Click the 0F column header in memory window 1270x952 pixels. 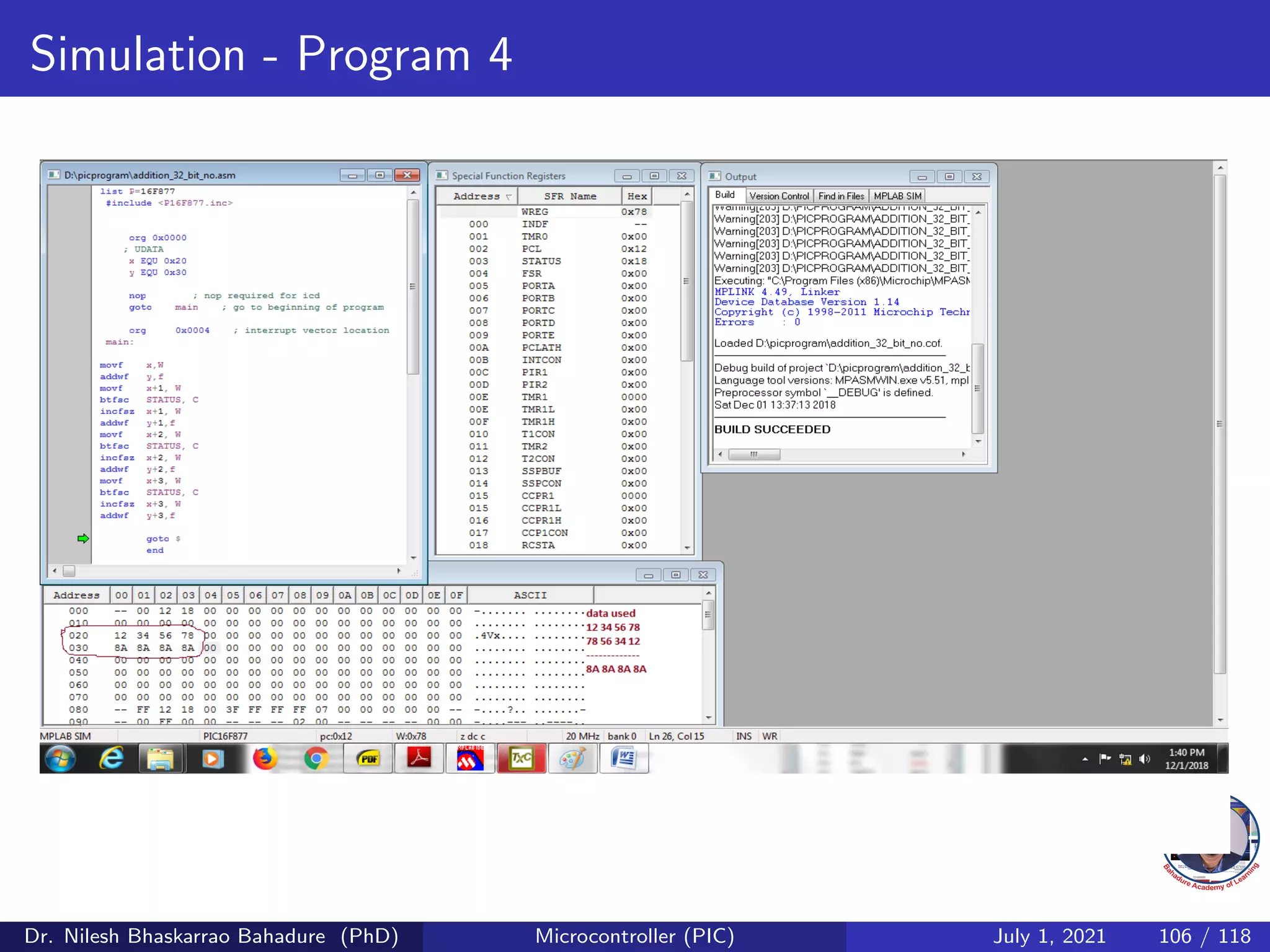click(456, 595)
